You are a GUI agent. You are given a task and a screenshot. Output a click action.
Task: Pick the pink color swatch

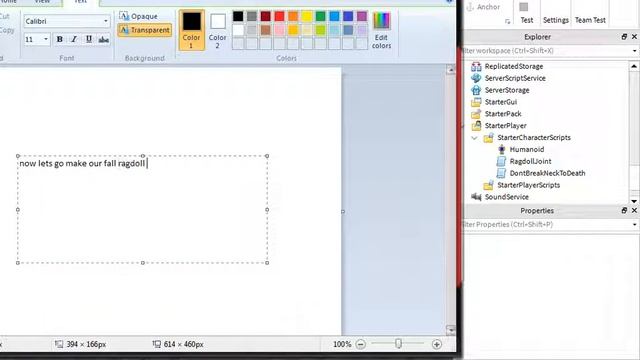(x=279, y=30)
